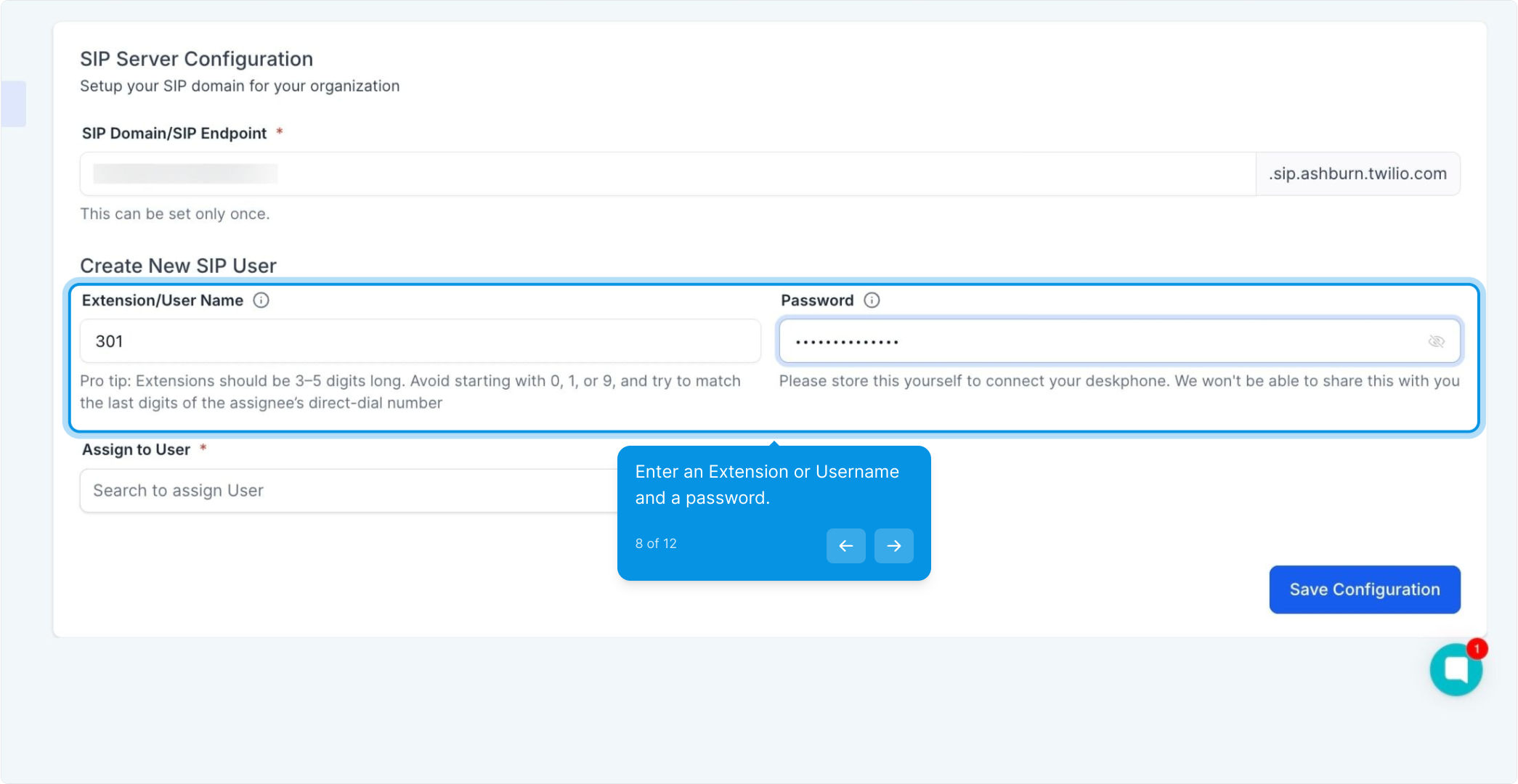The image size is (1518, 784).
Task: Click the '8 of 12' step indicator
Action: pyautogui.click(x=656, y=544)
